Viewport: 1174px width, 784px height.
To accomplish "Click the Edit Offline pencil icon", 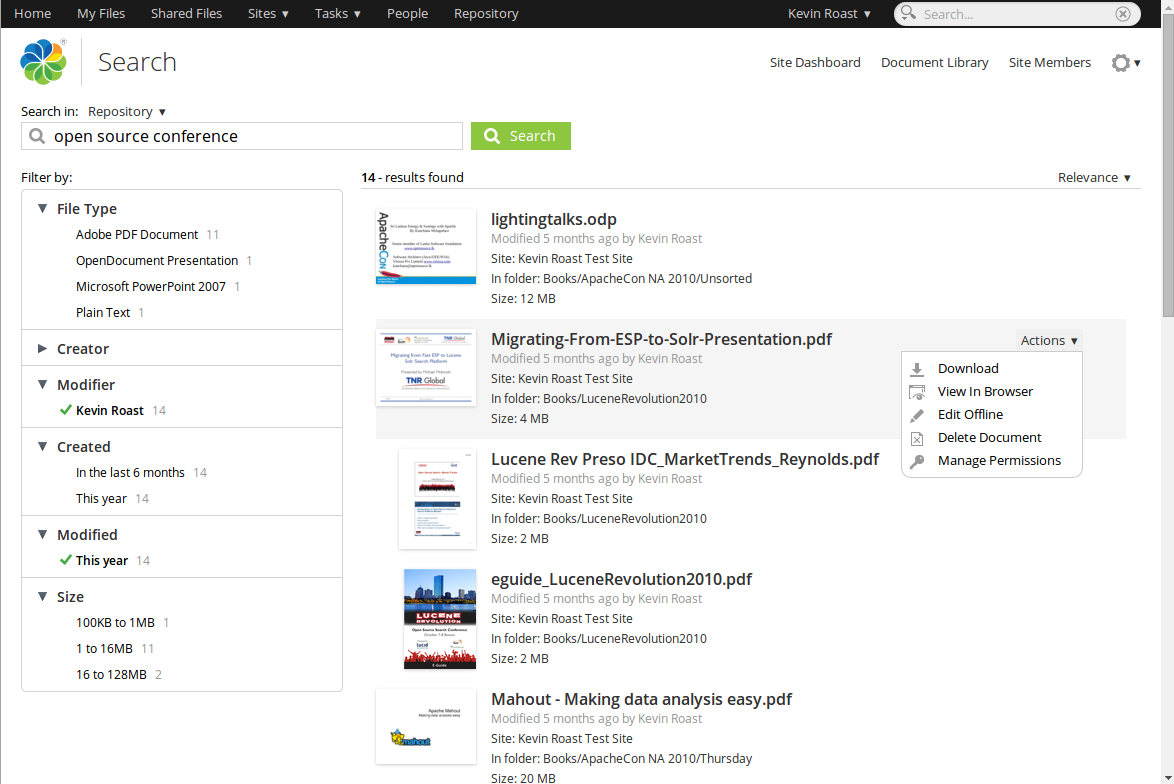I will click(x=917, y=415).
